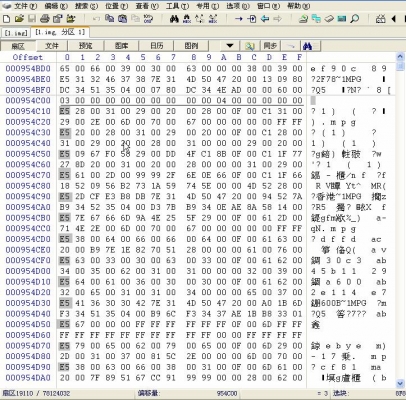Navigate Back with the blue left arrow
Image resolution: width=406 pixels, height=400 pixels.
[x=265, y=19]
